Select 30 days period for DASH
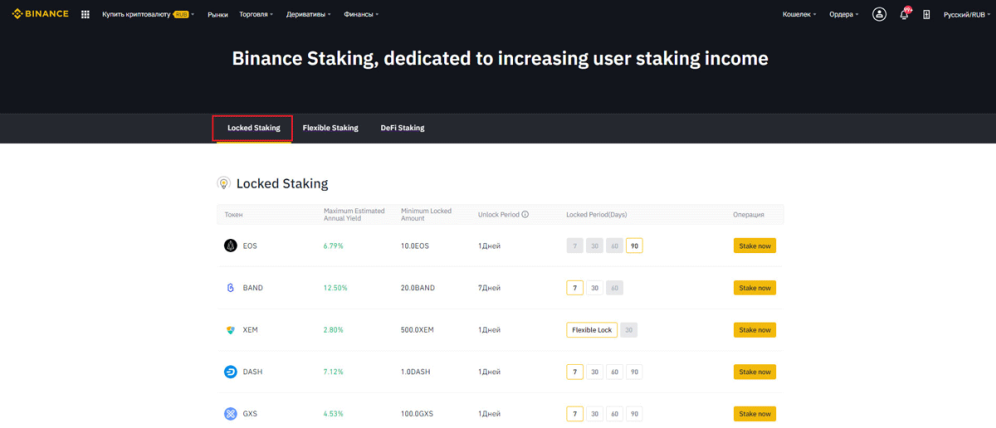The height and width of the screenshot is (428, 996). [x=595, y=372]
